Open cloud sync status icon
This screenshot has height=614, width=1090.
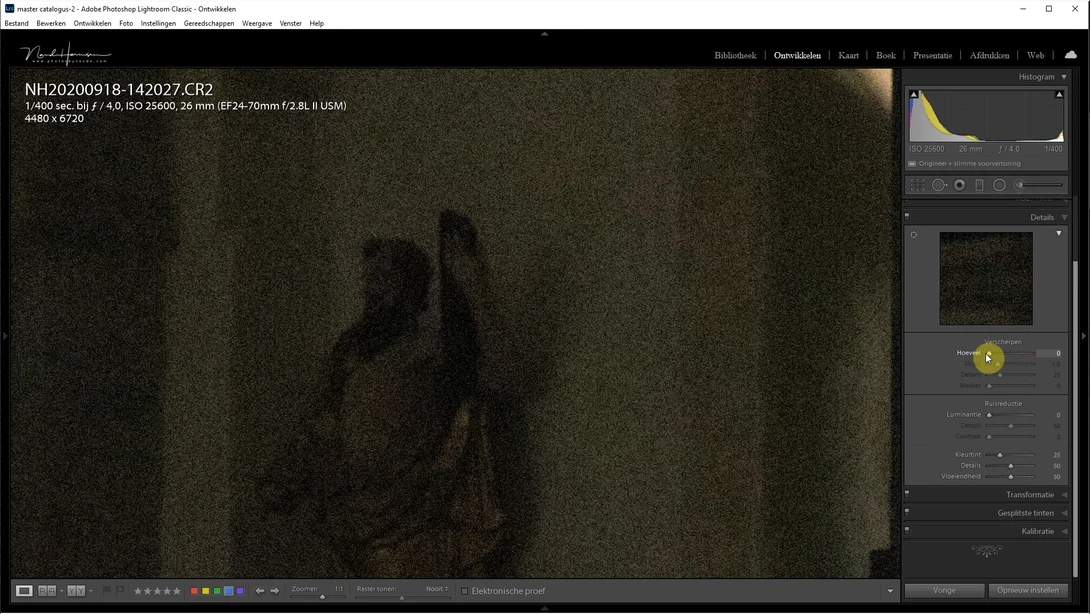coord(1071,55)
